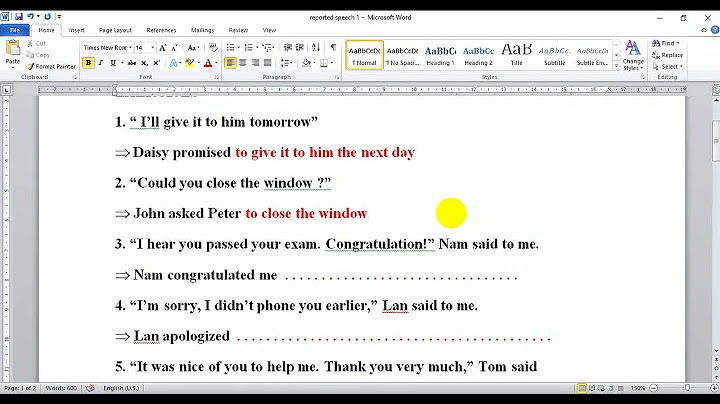This screenshot has height=404, width=720.
Task: Switch to the Page Layout tab
Action: coord(115,30)
